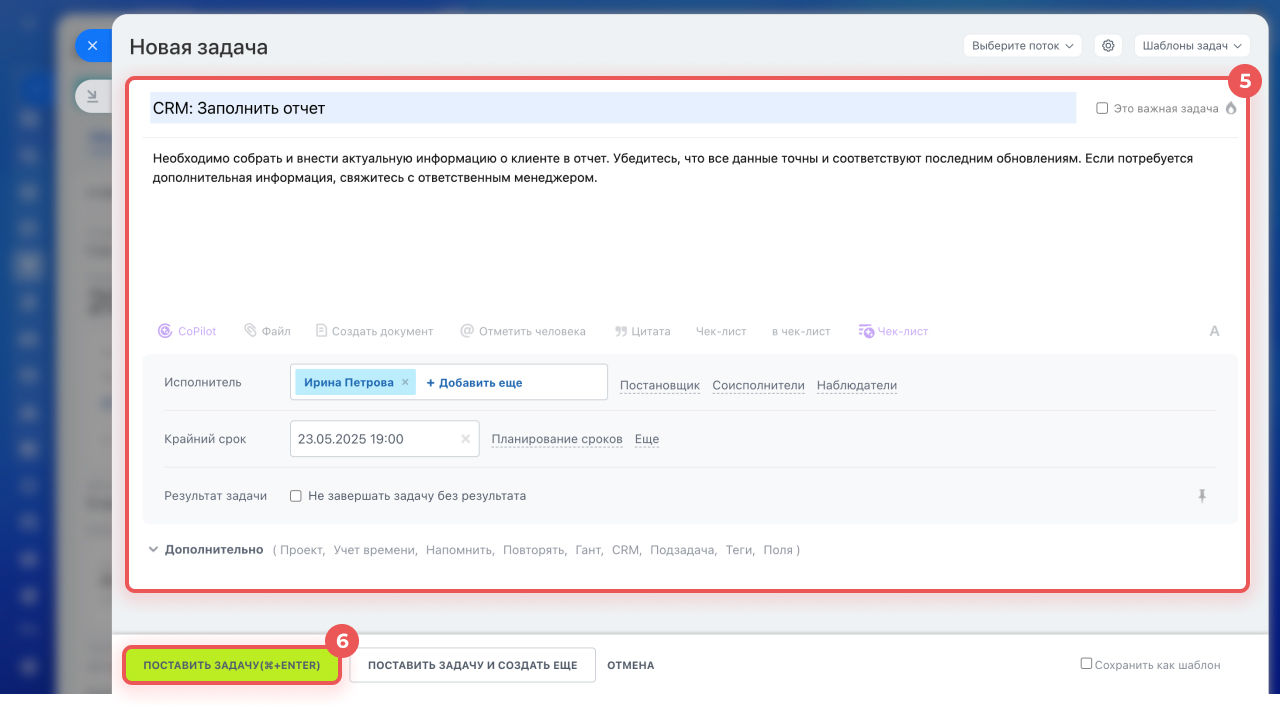This screenshot has height=709, width=1280.
Task: Click Отмена to cancel
Action: tap(631, 665)
